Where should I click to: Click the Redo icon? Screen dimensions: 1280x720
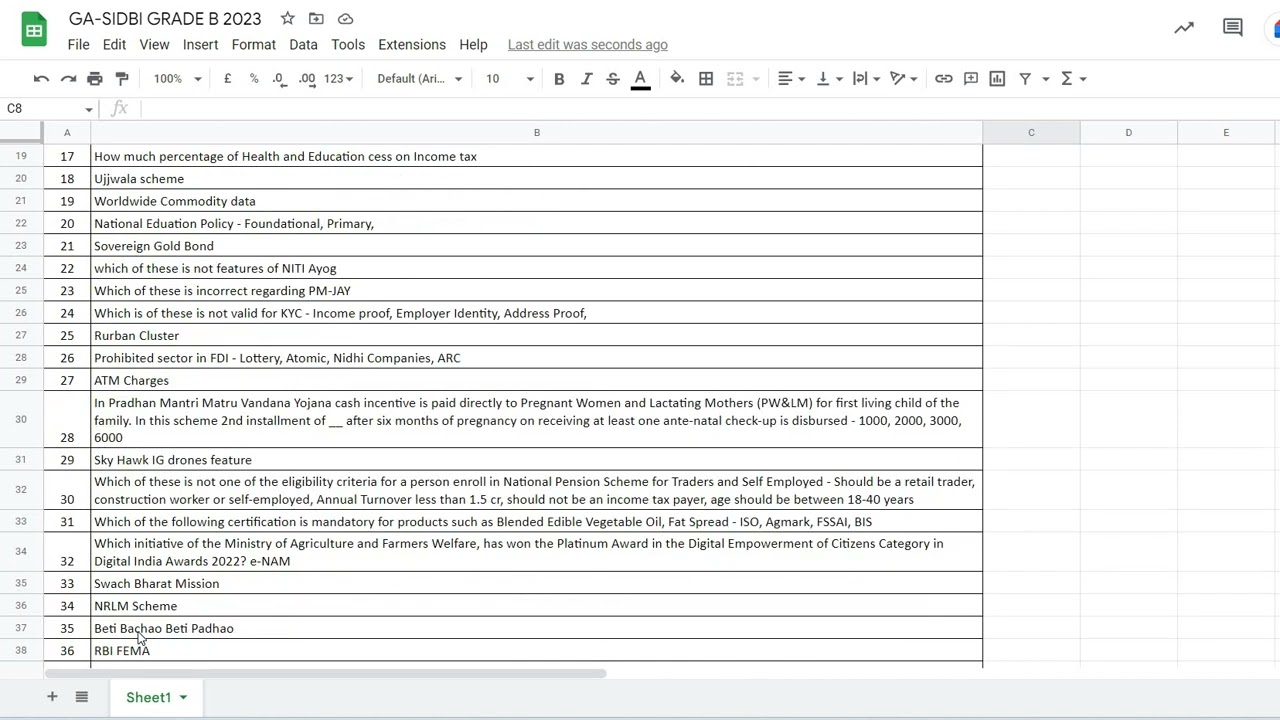coord(68,78)
